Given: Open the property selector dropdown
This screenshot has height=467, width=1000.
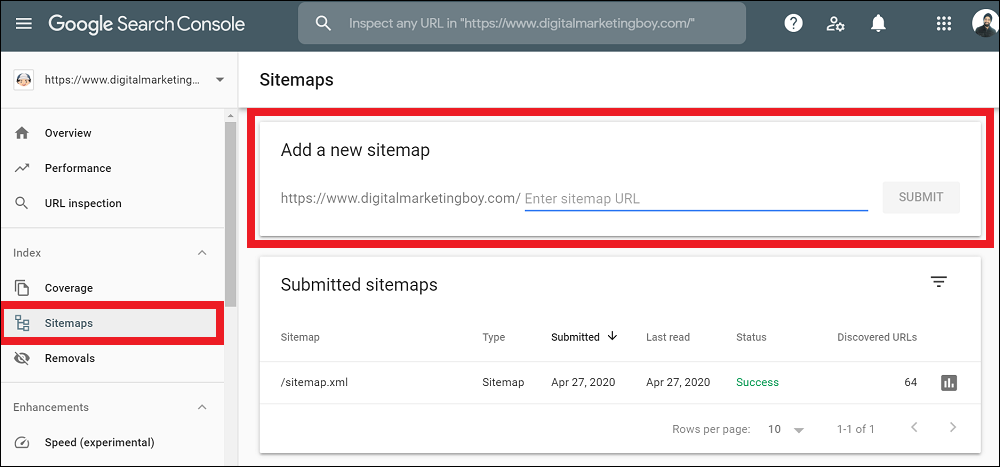Looking at the screenshot, I should tap(220, 80).
